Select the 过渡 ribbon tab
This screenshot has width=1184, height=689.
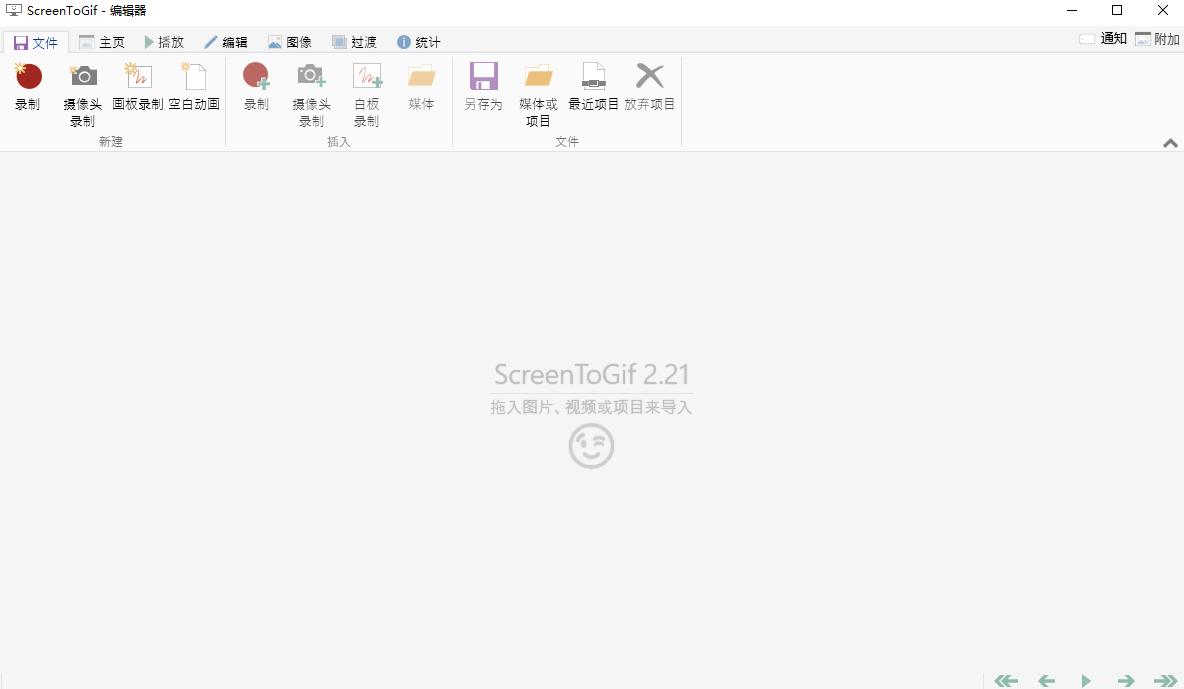pyautogui.click(x=354, y=42)
